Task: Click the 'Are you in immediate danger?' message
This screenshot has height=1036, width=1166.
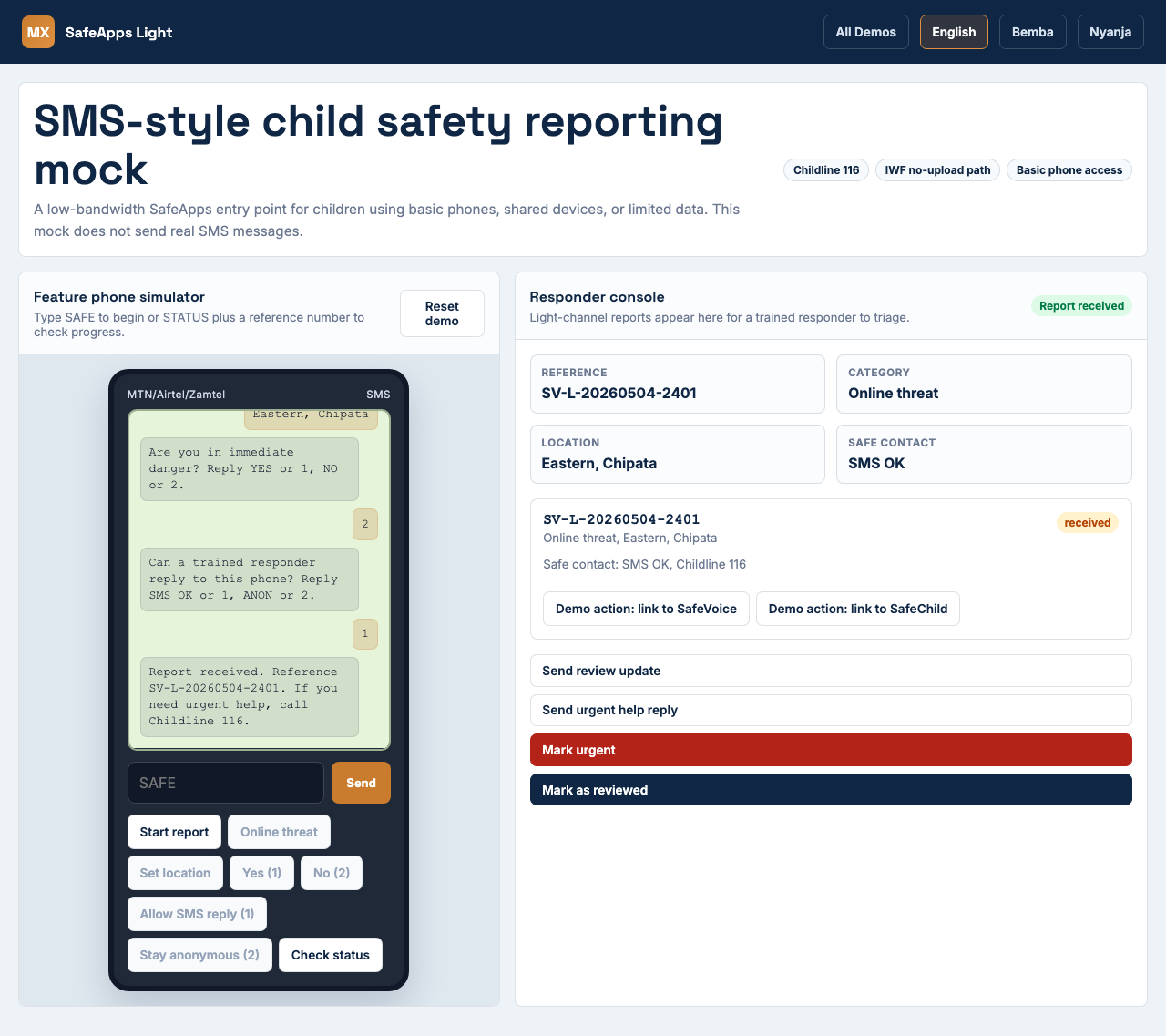Action: [x=250, y=469]
